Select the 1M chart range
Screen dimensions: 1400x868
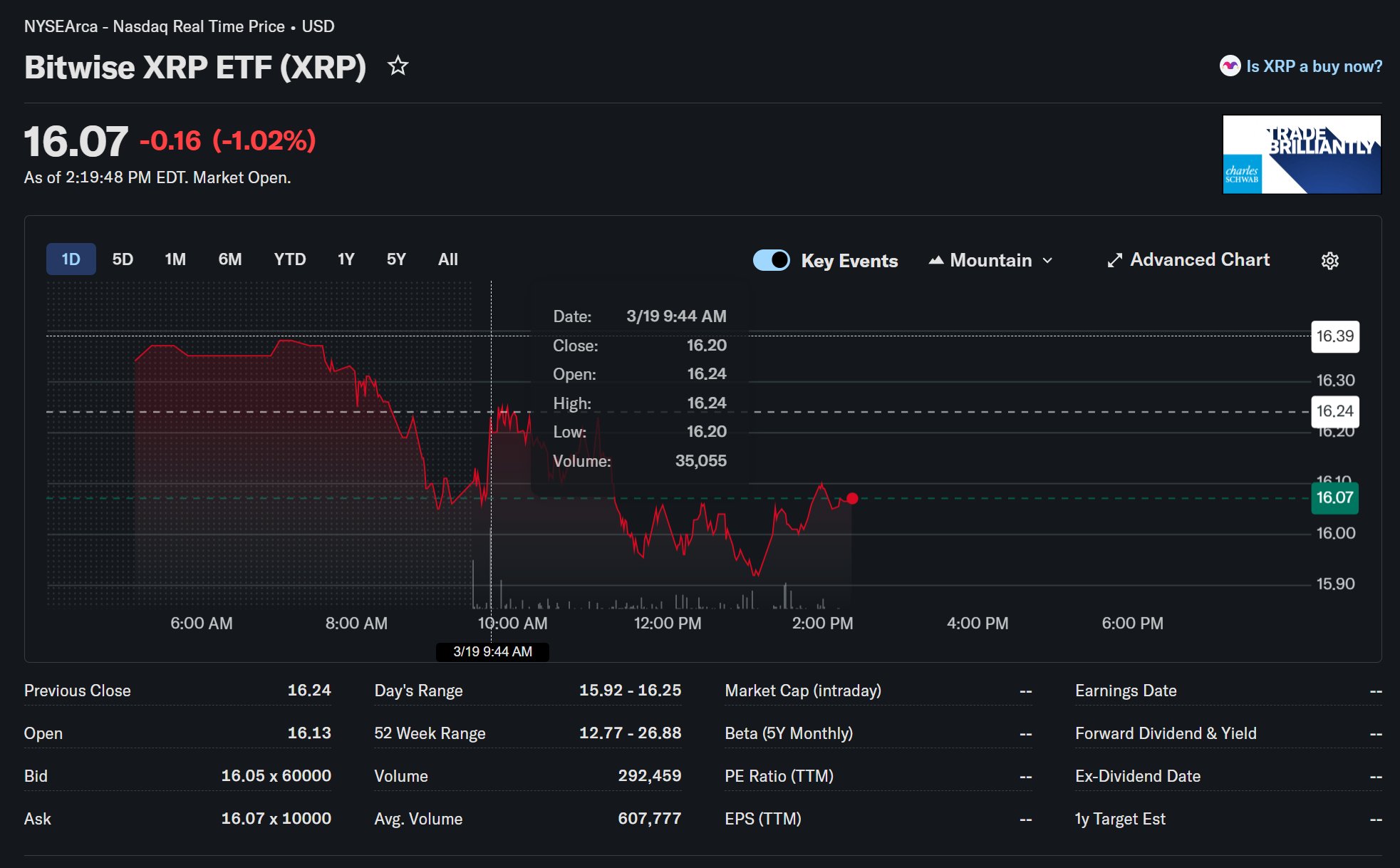pyautogui.click(x=175, y=259)
